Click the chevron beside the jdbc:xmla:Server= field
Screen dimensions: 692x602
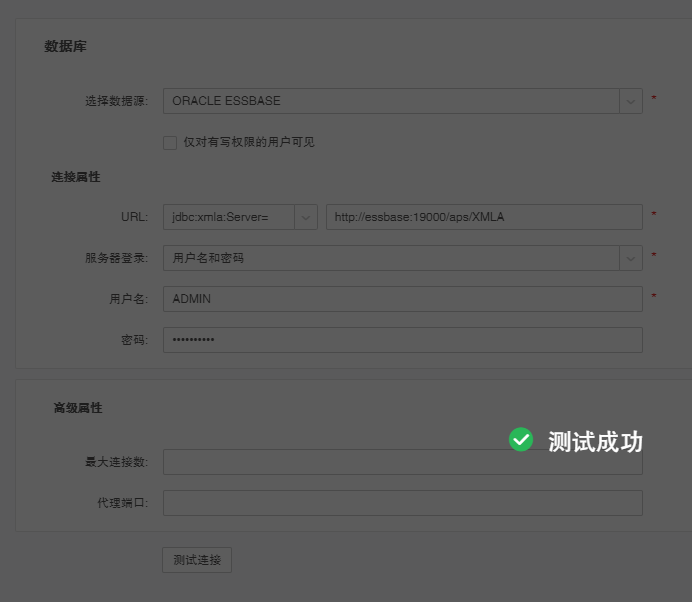(x=306, y=217)
